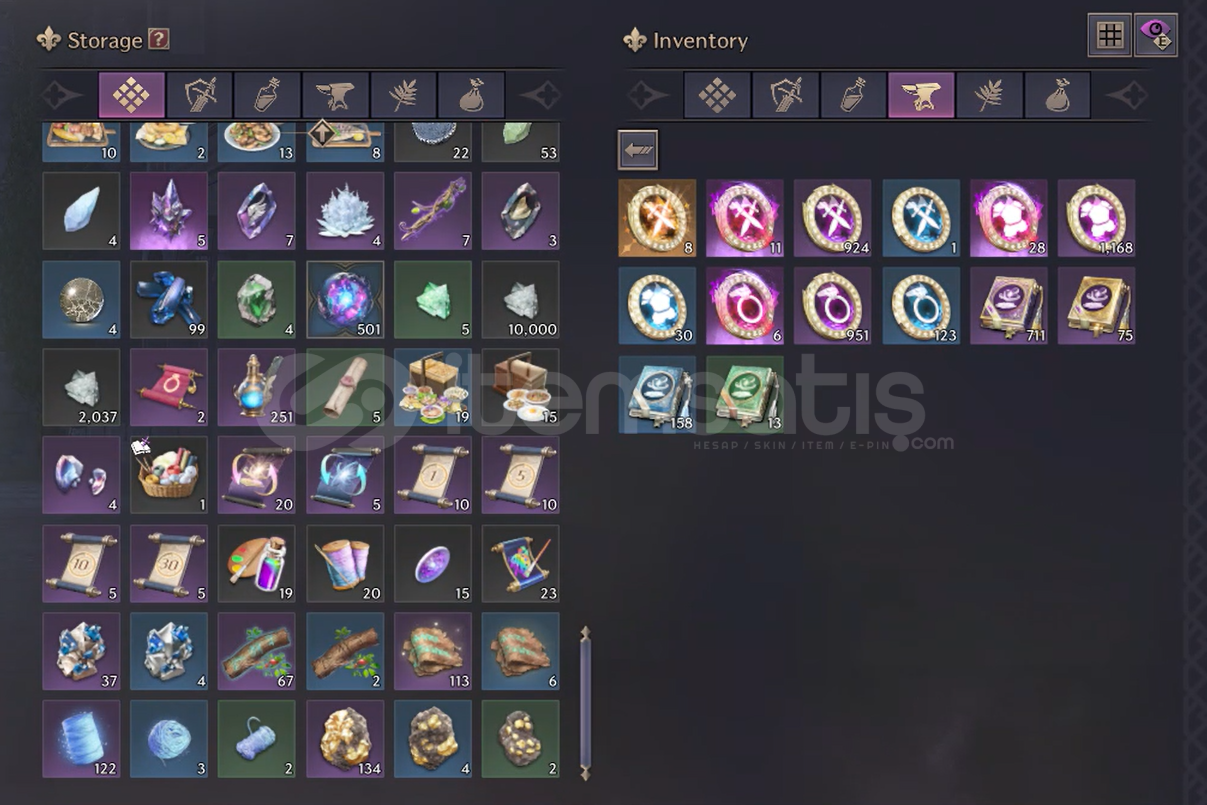1207x805 pixels.
Task: Select the blue potion flask with 251
Action: (x=257, y=388)
